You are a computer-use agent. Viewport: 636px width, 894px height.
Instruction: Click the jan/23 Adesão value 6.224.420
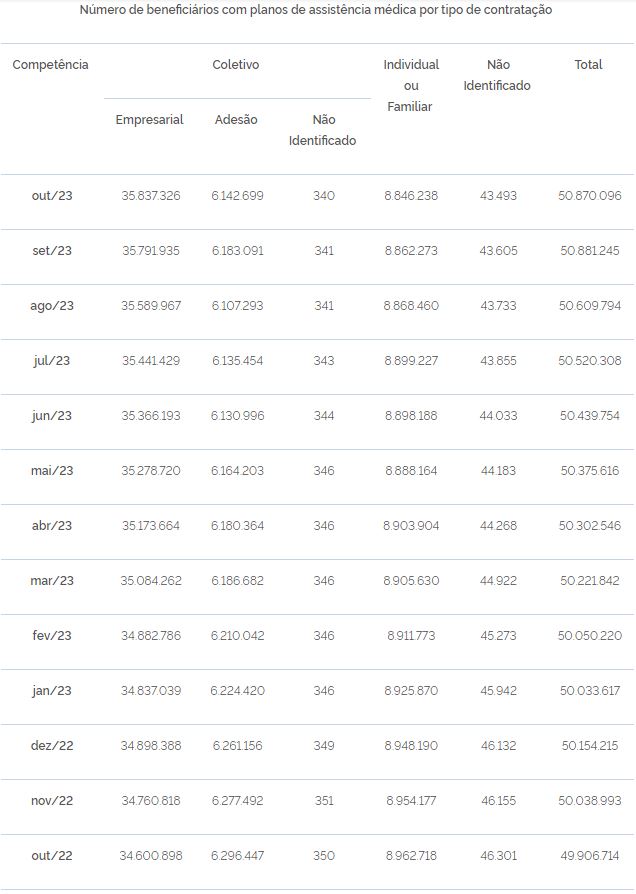click(x=237, y=691)
